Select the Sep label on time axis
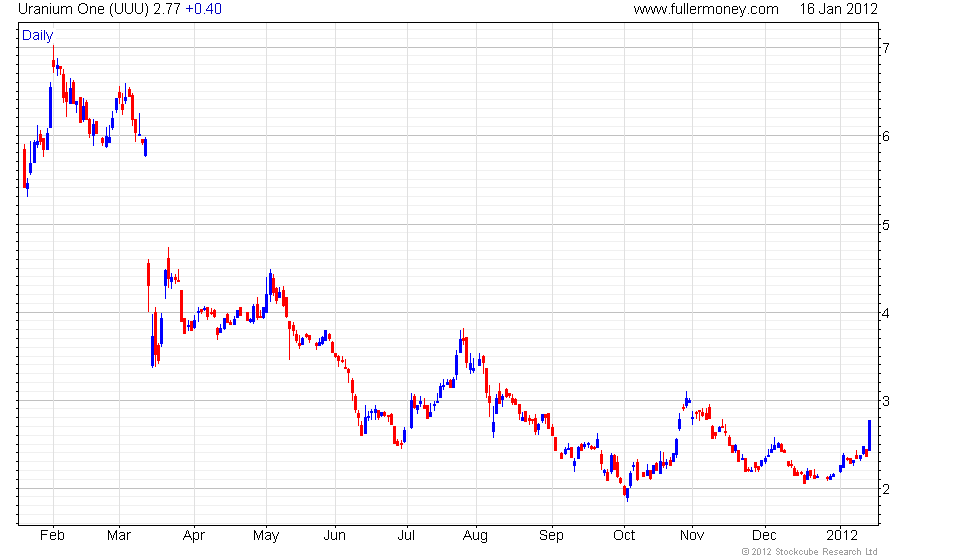Screen dimensions: 960x560 pyautogui.click(x=551, y=536)
